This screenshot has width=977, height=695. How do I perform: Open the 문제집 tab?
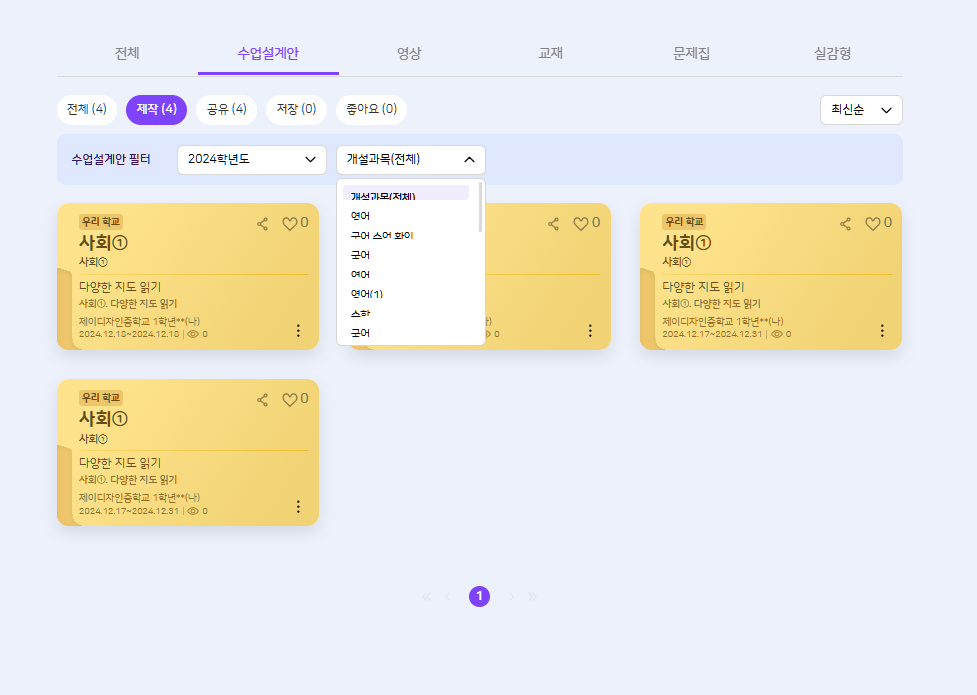[x=692, y=53]
